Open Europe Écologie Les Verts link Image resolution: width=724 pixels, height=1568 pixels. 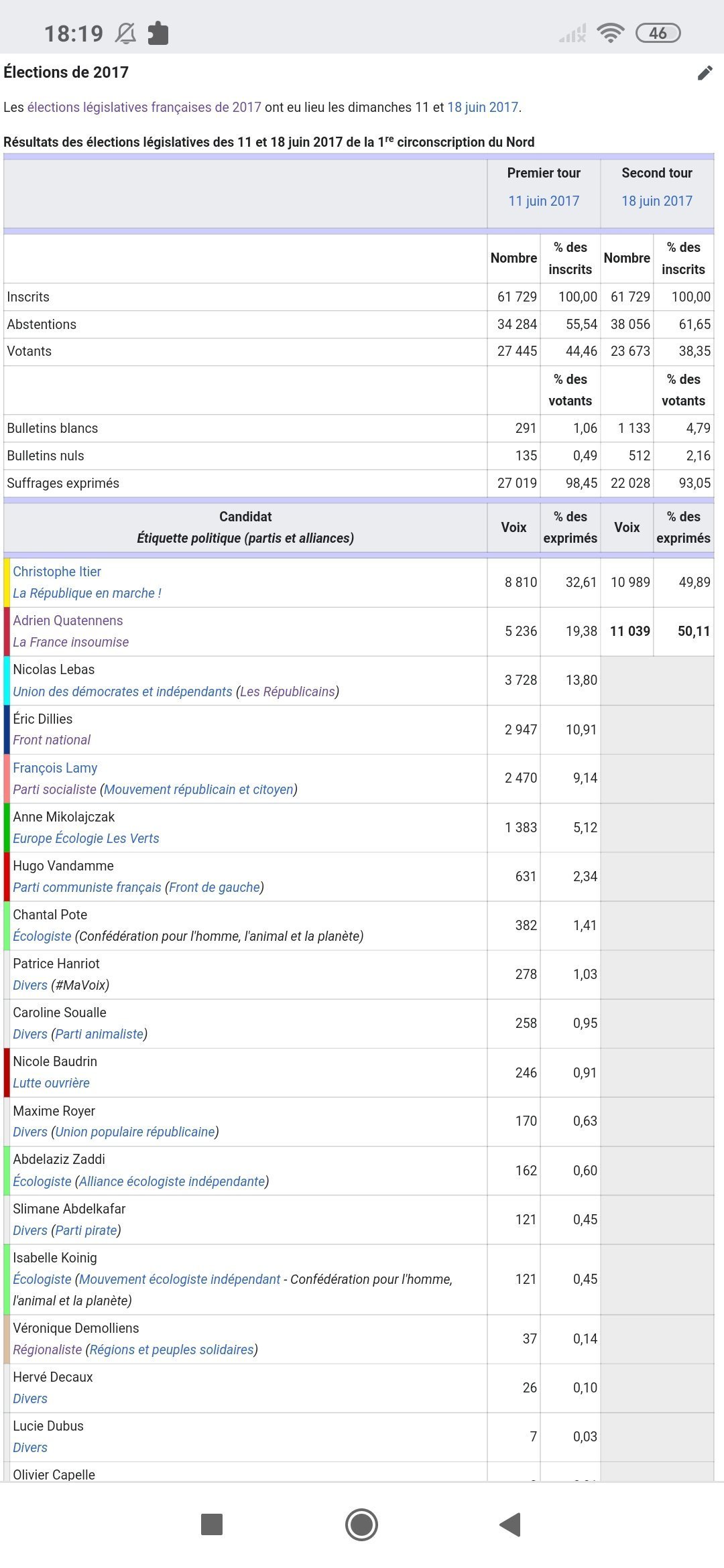click(86, 838)
